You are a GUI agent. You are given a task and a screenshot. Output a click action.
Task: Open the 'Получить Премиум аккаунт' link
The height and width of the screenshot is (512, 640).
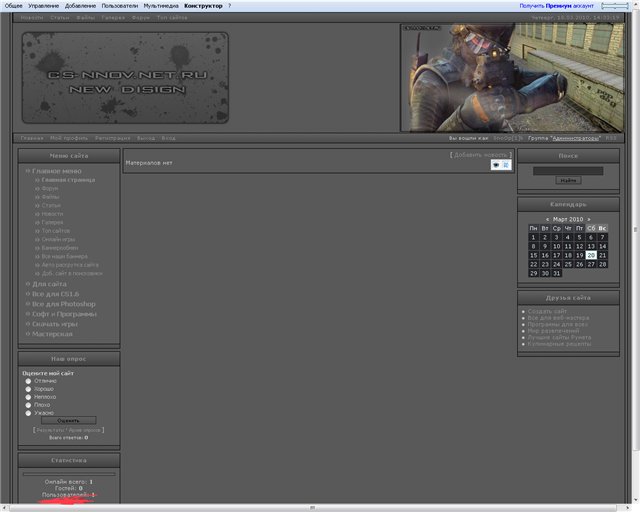point(556,6)
